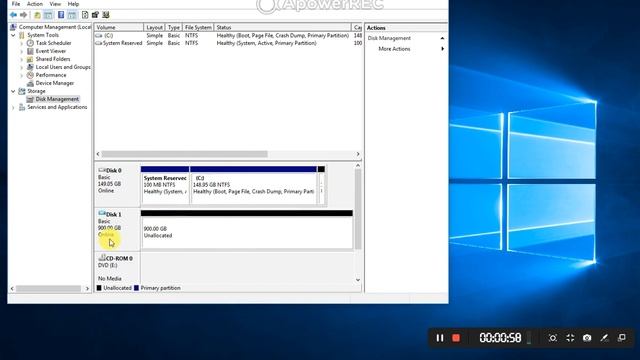The image size is (640, 360).
Task: Click the Task Scheduler clock icon
Action: pos(30,43)
